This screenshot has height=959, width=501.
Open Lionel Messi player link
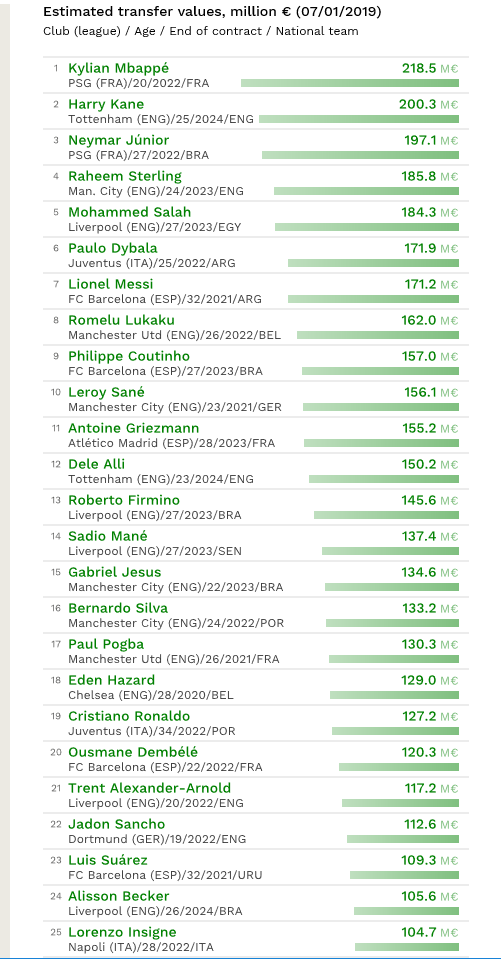click(111, 284)
